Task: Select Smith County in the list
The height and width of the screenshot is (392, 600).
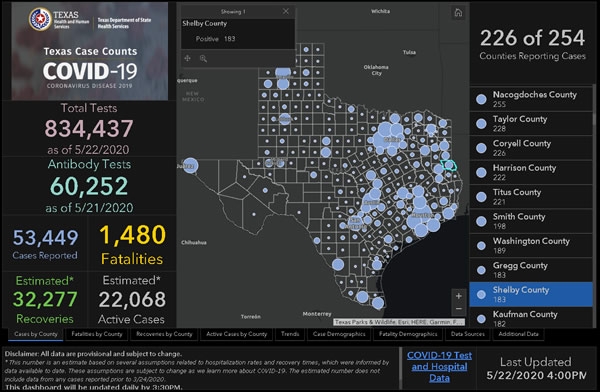Action: click(x=531, y=221)
